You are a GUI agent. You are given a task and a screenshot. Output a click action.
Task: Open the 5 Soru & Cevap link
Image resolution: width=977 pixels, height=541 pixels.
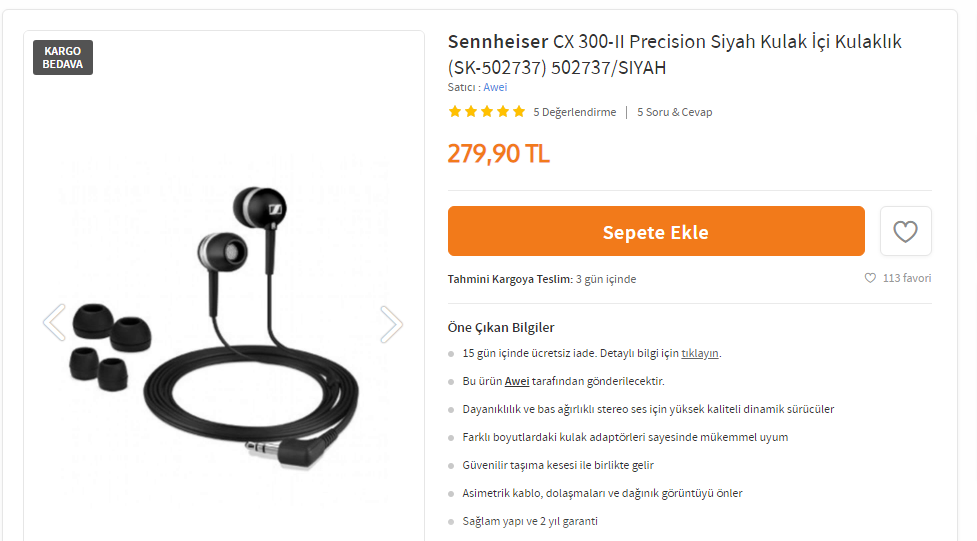[674, 112]
